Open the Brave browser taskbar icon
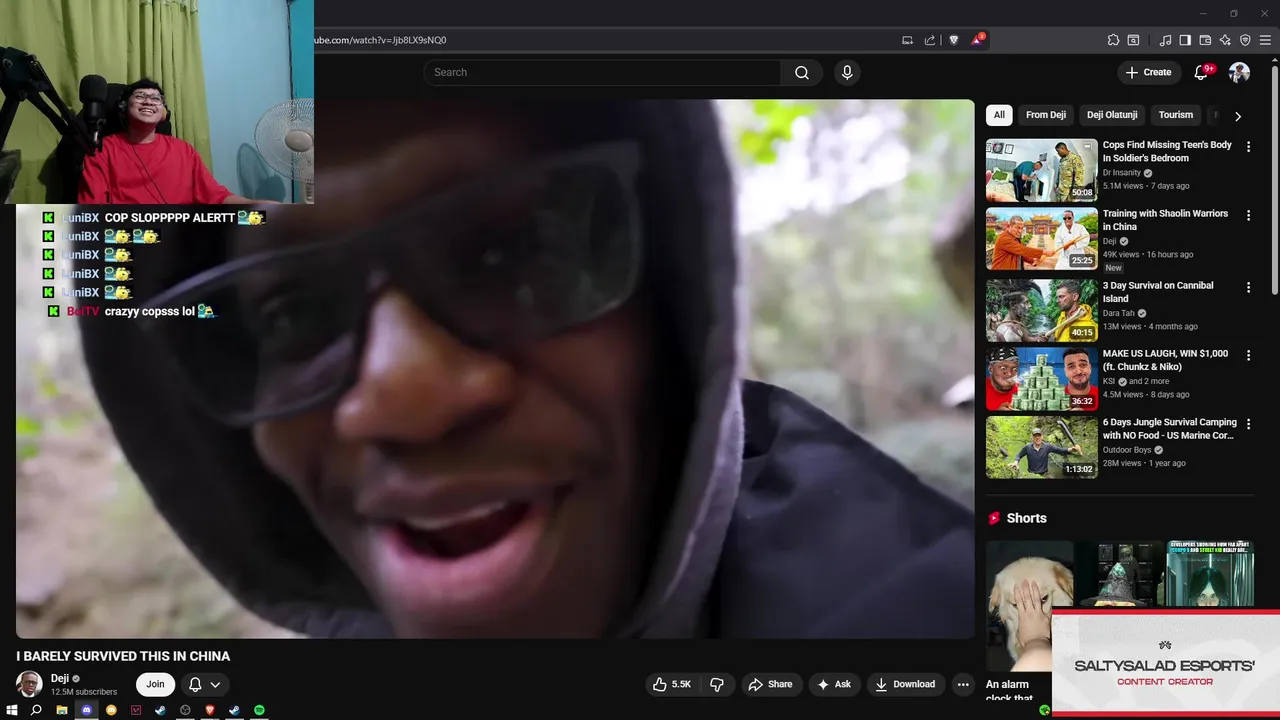 click(210, 710)
